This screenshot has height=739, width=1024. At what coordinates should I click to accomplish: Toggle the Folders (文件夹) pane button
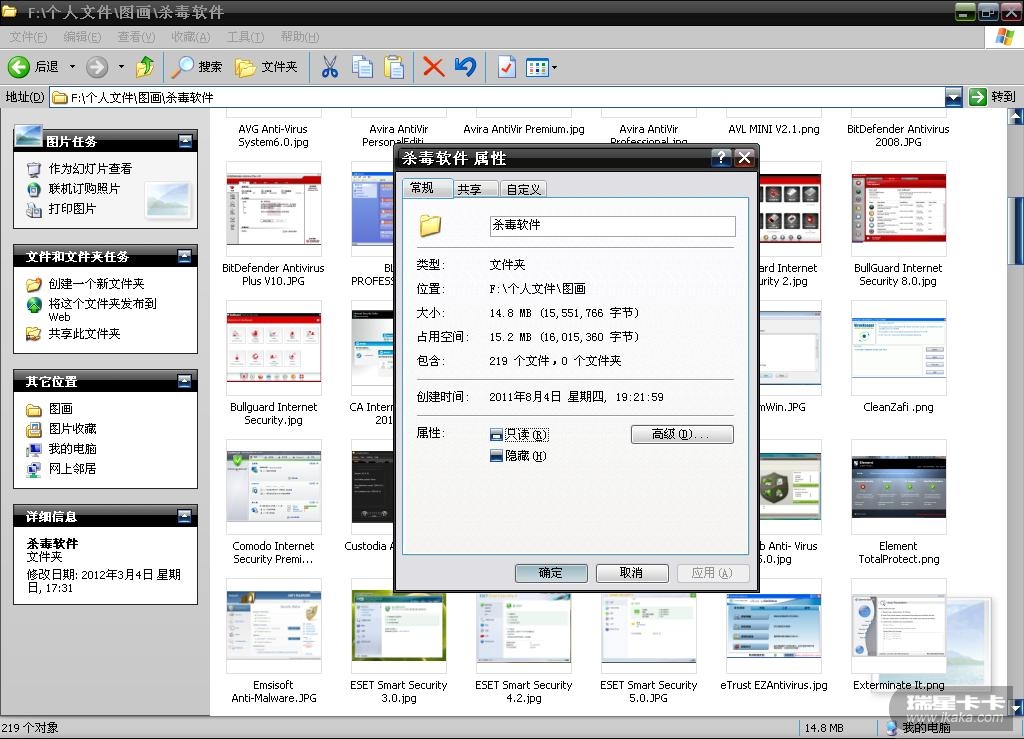[266, 67]
